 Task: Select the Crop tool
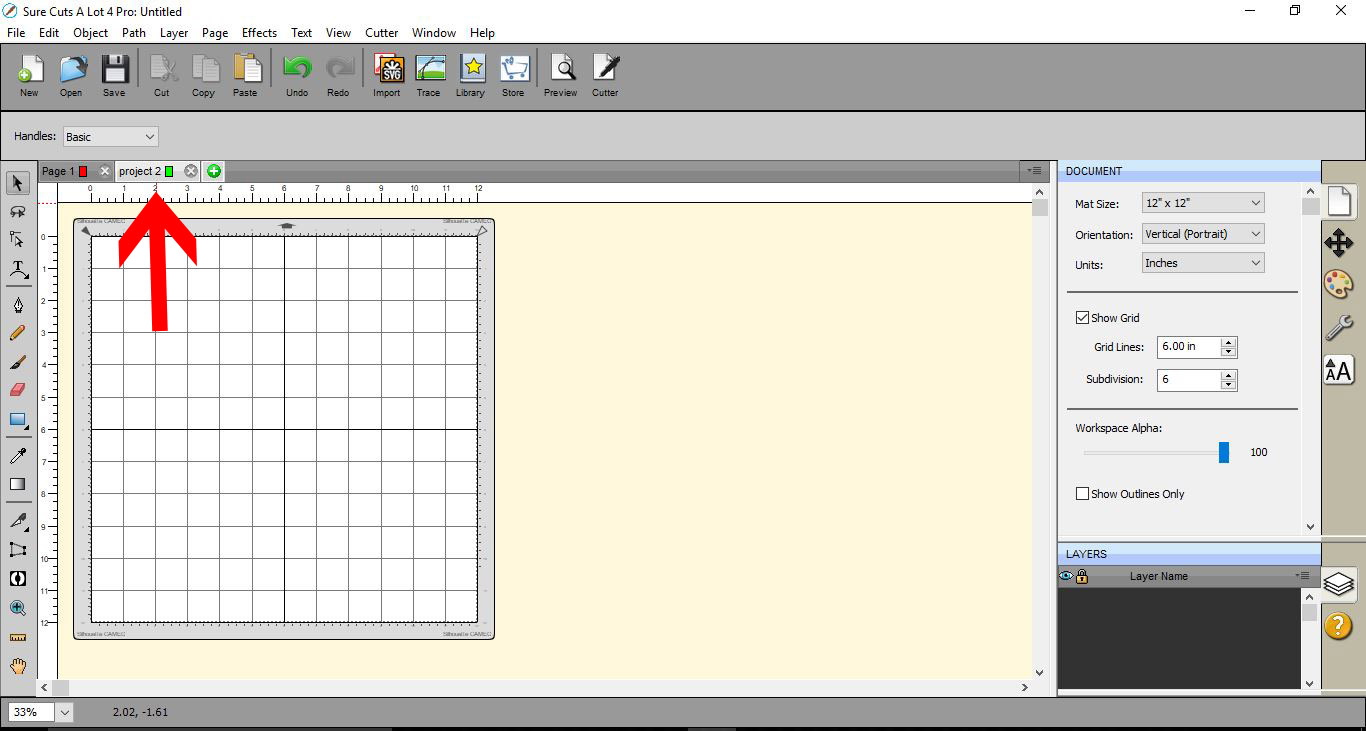pos(18,549)
